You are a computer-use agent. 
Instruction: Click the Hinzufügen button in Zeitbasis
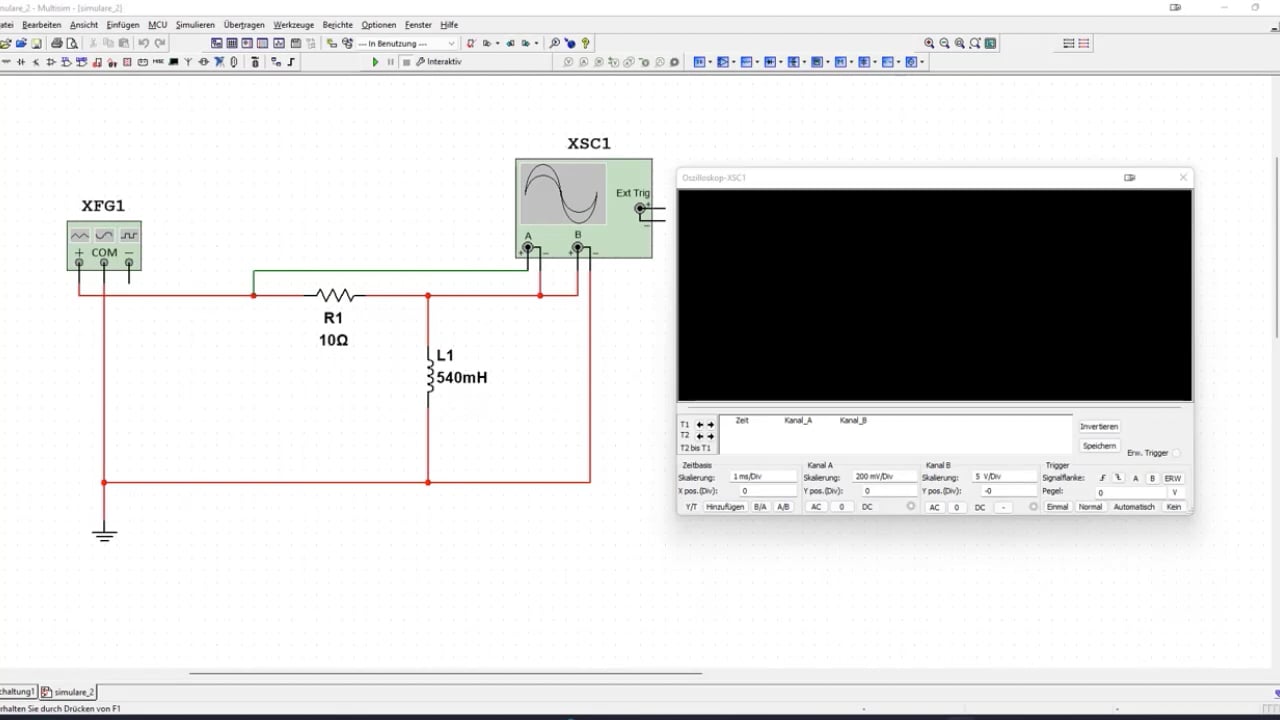point(726,507)
